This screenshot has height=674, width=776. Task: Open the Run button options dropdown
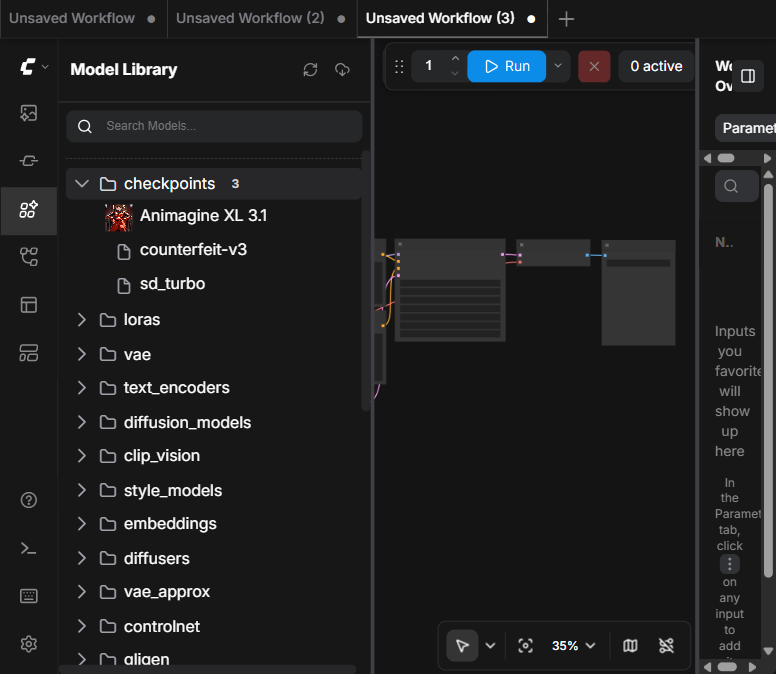[x=558, y=66]
